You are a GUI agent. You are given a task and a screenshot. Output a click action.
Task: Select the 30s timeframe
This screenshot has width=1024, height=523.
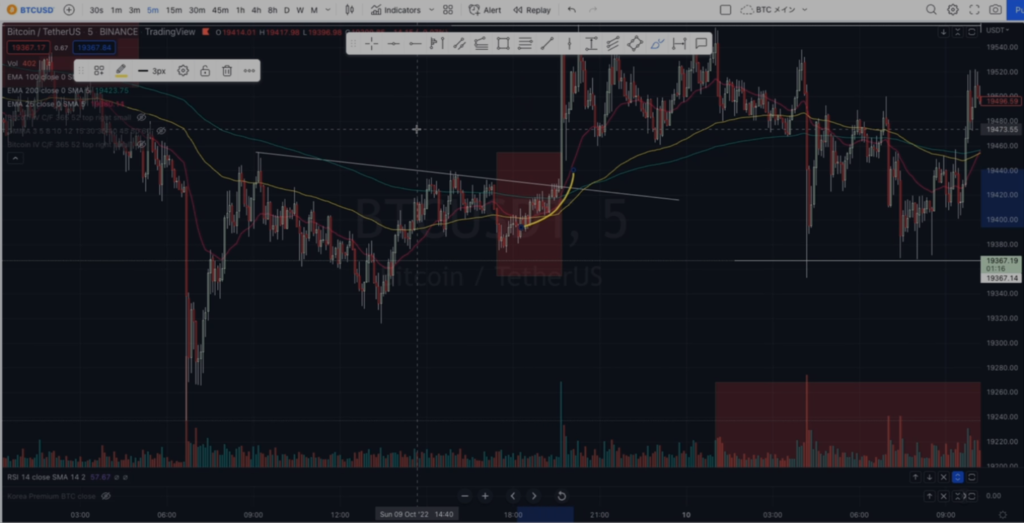(x=96, y=10)
